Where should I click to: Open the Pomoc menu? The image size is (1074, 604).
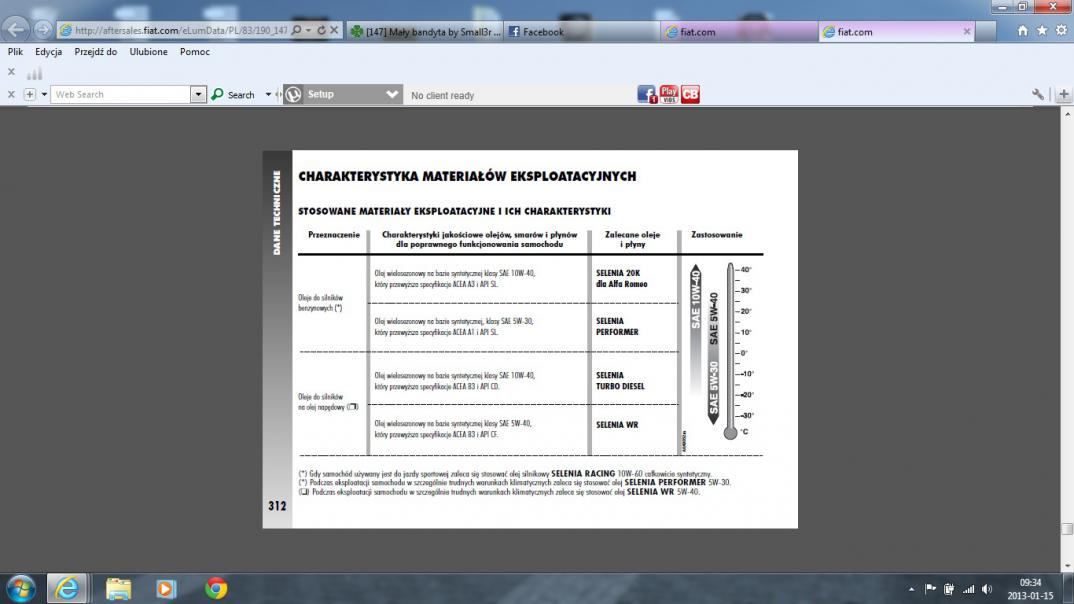195,52
